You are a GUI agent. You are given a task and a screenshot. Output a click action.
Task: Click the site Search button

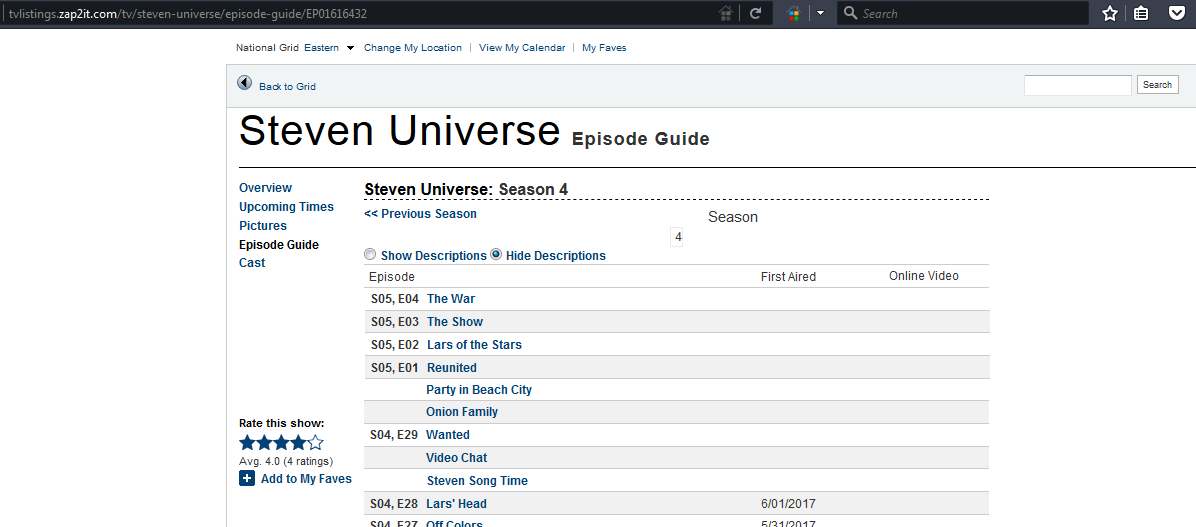(1157, 85)
